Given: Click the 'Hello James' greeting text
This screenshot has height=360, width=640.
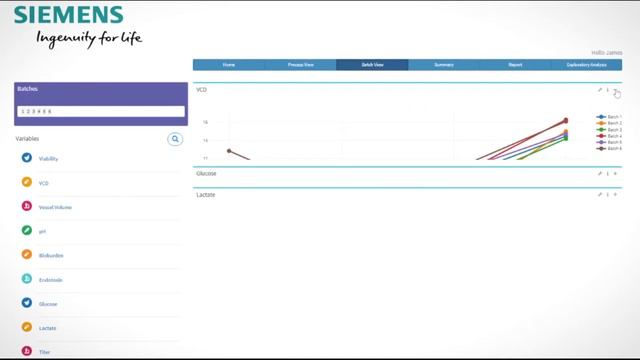Looking at the screenshot, I should pyautogui.click(x=607, y=53).
